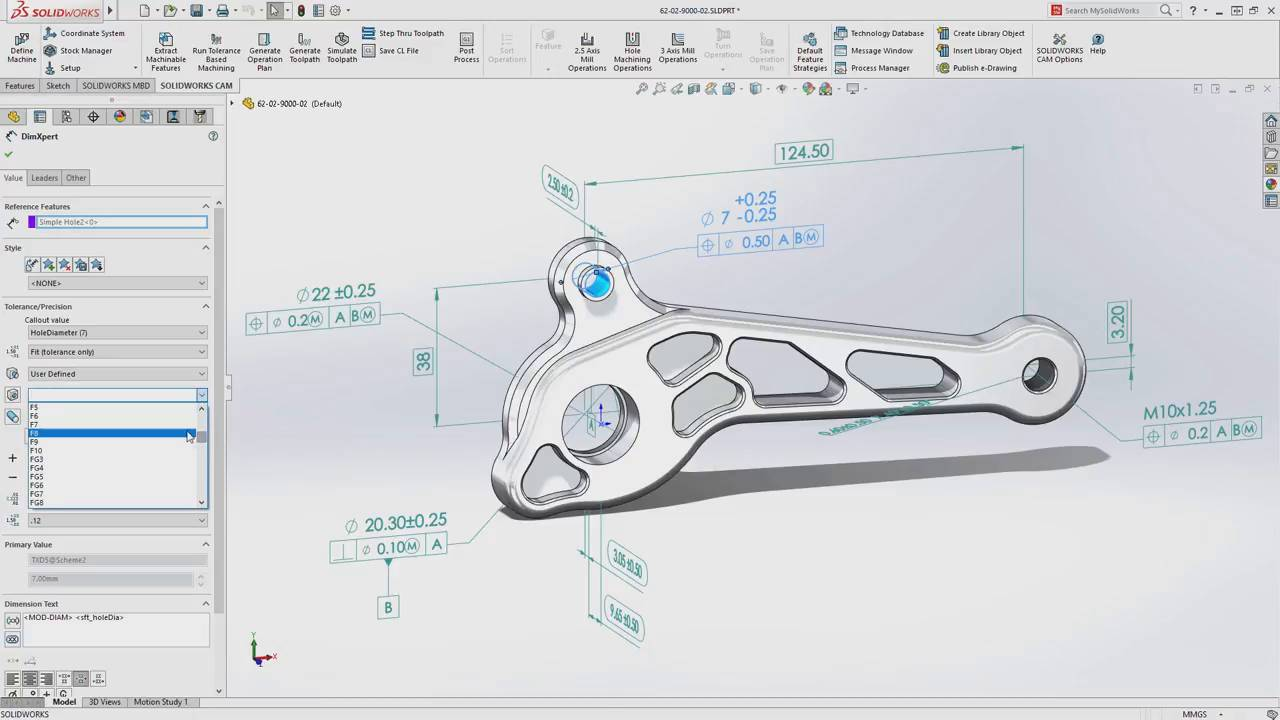
Task: Open 2.5 Axis Mill Operations
Action: tap(587, 50)
